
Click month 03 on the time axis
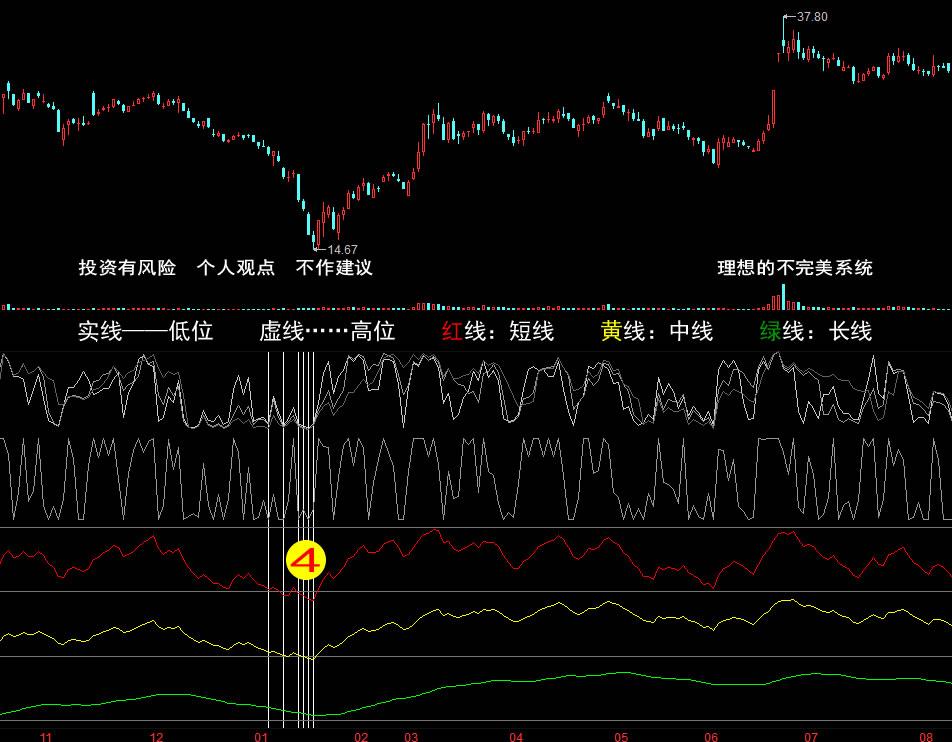coord(411,737)
